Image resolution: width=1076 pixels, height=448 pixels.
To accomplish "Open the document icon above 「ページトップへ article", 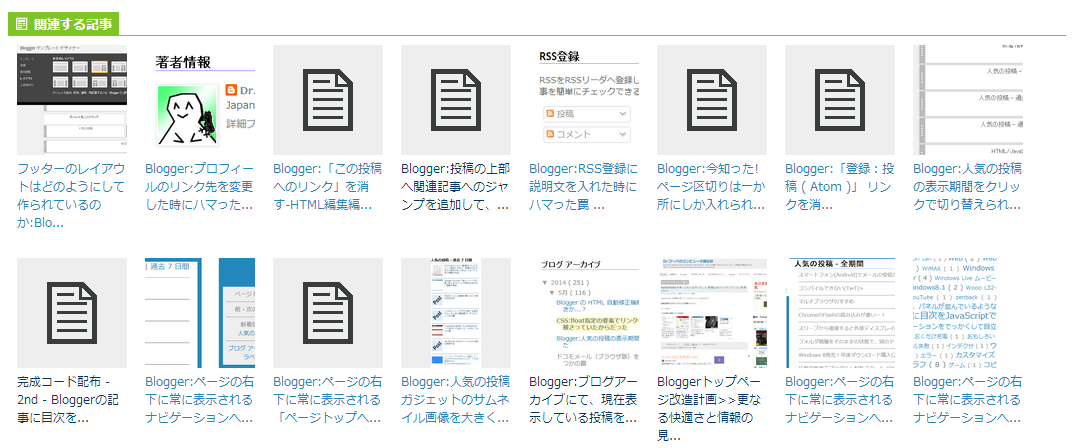I will (328, 313).
